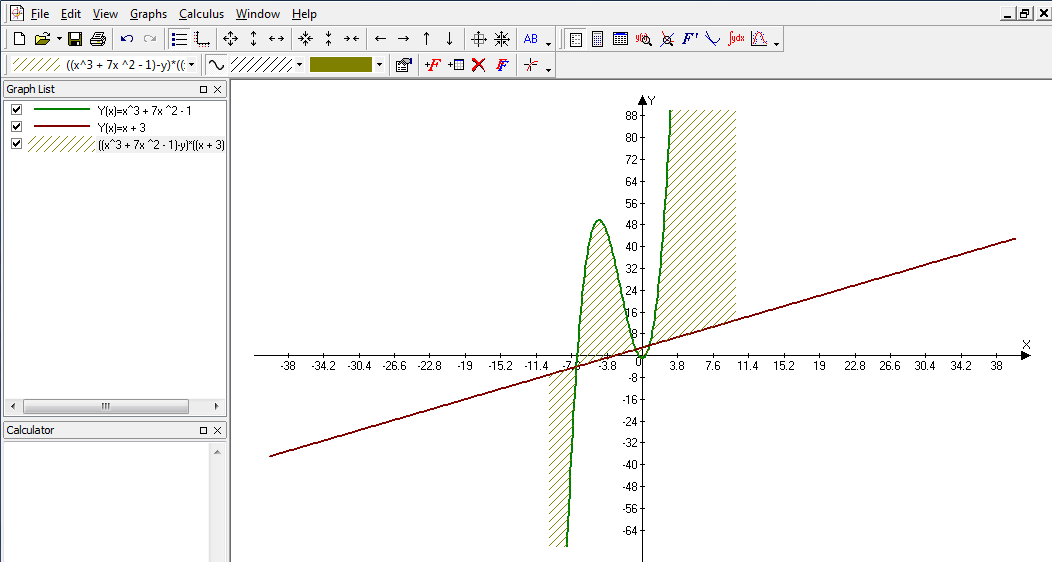Open the Calculus menu
The image size is (1052, 562).
click(201, 13)
